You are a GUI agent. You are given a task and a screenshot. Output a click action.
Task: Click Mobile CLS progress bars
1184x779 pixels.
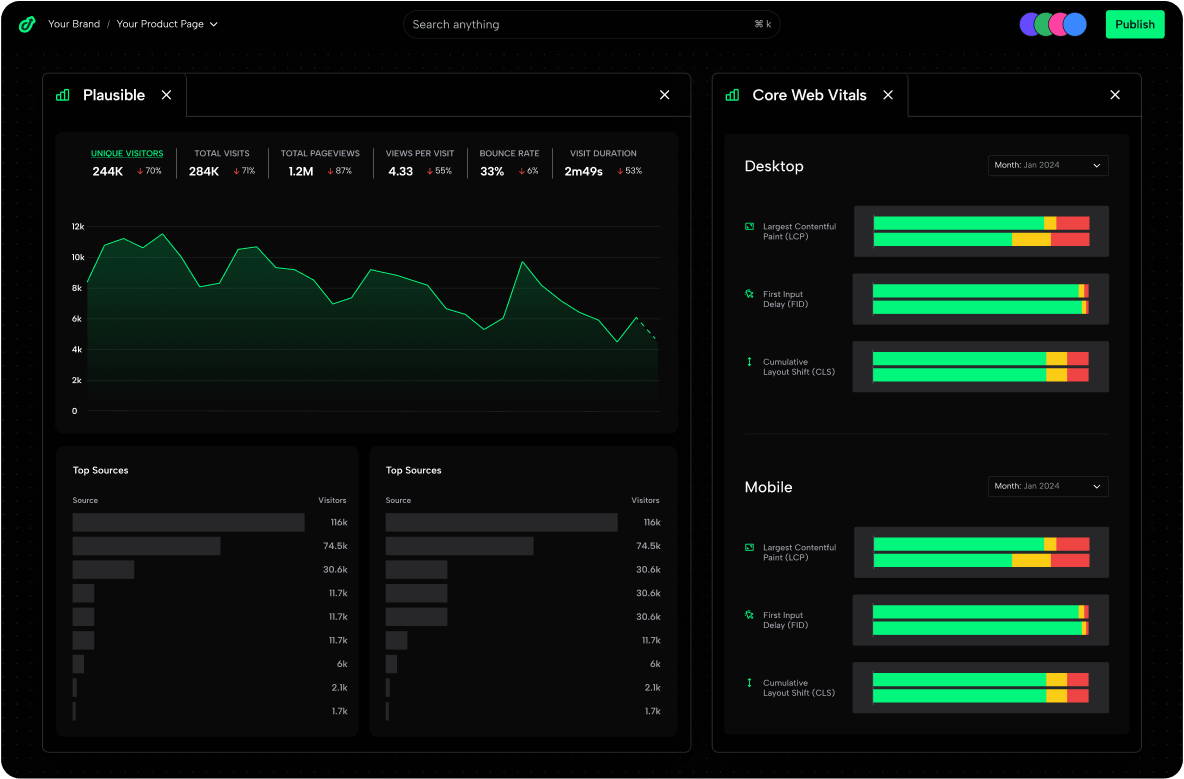(981, 688)
